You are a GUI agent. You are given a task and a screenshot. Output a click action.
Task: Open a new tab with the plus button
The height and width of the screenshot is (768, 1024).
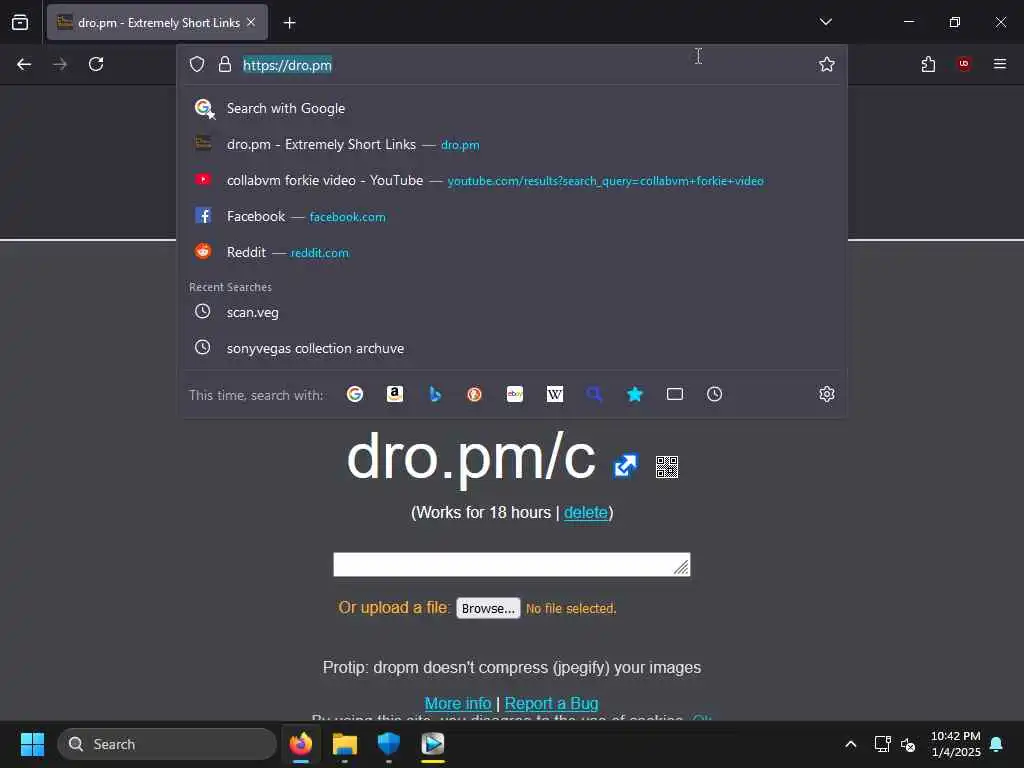[x=289, y=23]
